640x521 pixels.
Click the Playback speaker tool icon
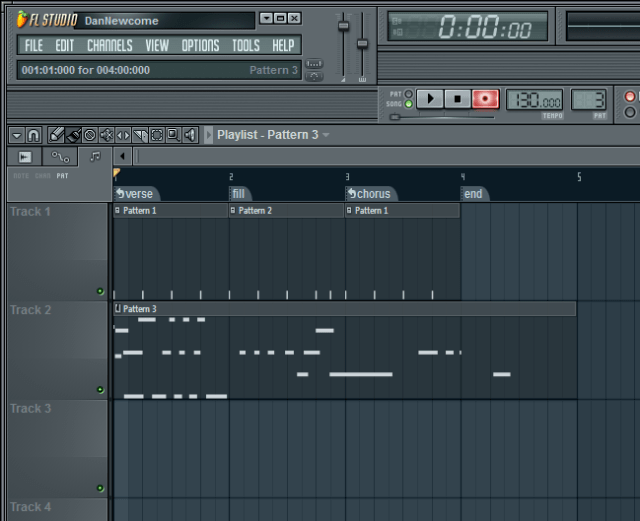point(188,135)
